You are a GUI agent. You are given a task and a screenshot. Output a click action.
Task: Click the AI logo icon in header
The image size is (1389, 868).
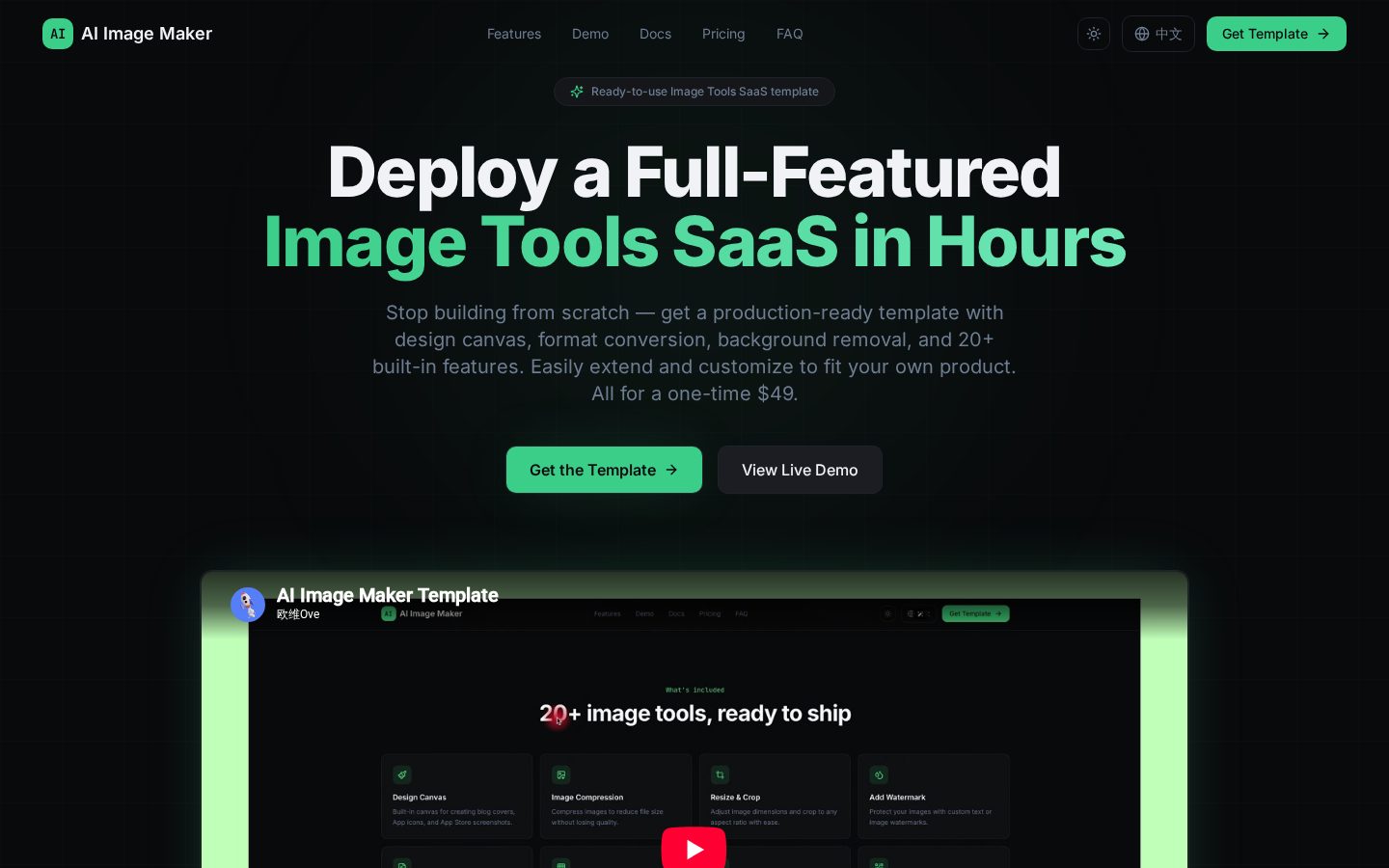coord(58,34)
